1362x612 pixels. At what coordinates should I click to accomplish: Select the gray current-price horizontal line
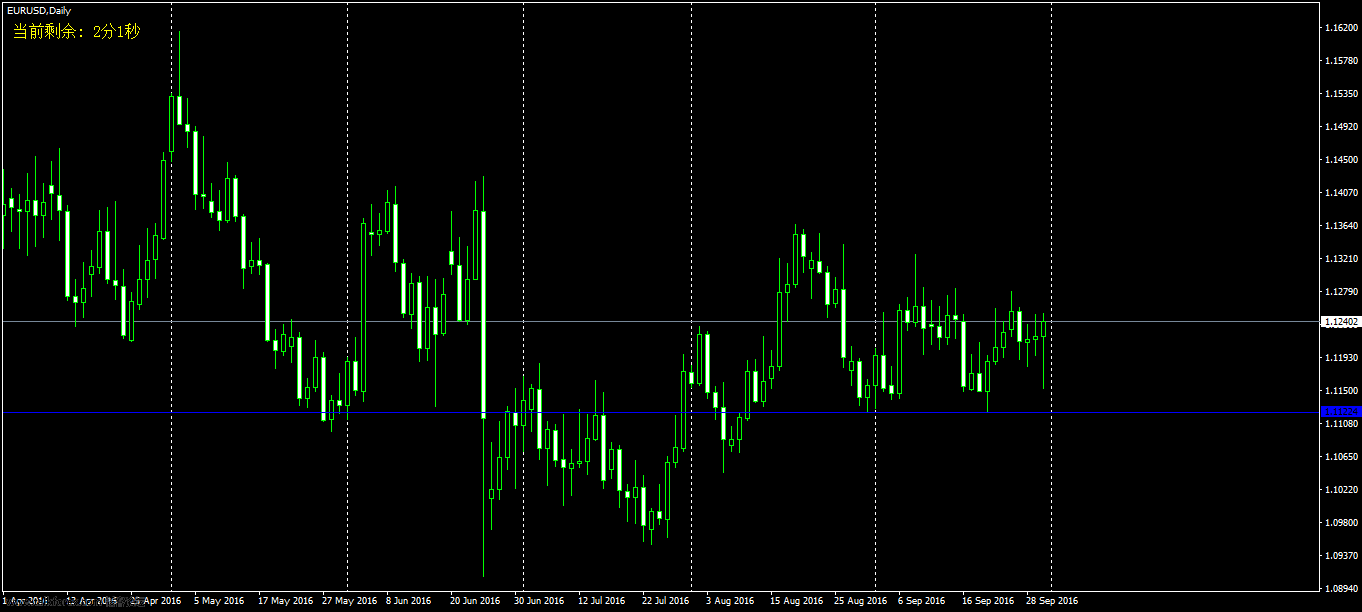coord(661,321)
